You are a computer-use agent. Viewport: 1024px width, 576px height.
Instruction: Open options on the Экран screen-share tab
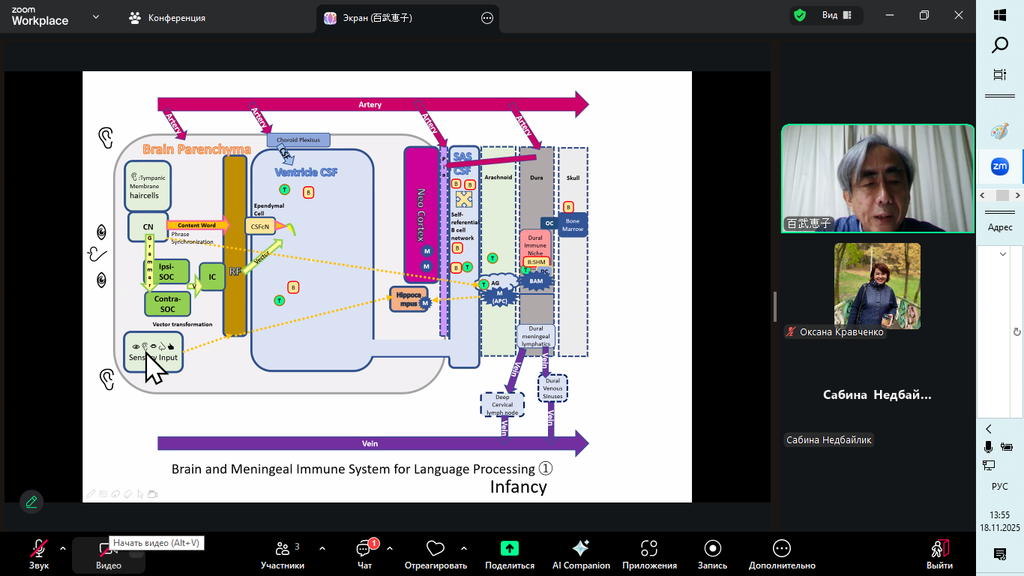click(487, 18)
